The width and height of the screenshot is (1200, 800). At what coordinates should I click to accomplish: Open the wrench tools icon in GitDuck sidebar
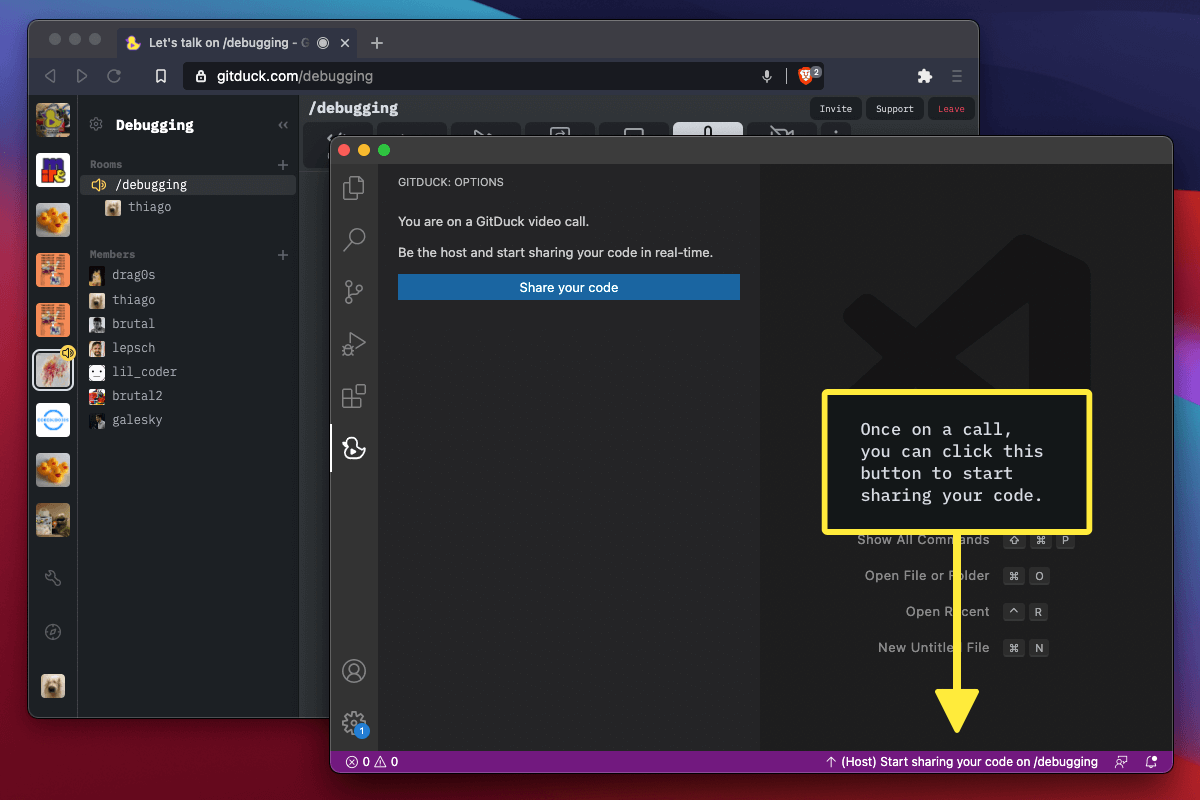(53, 577)
